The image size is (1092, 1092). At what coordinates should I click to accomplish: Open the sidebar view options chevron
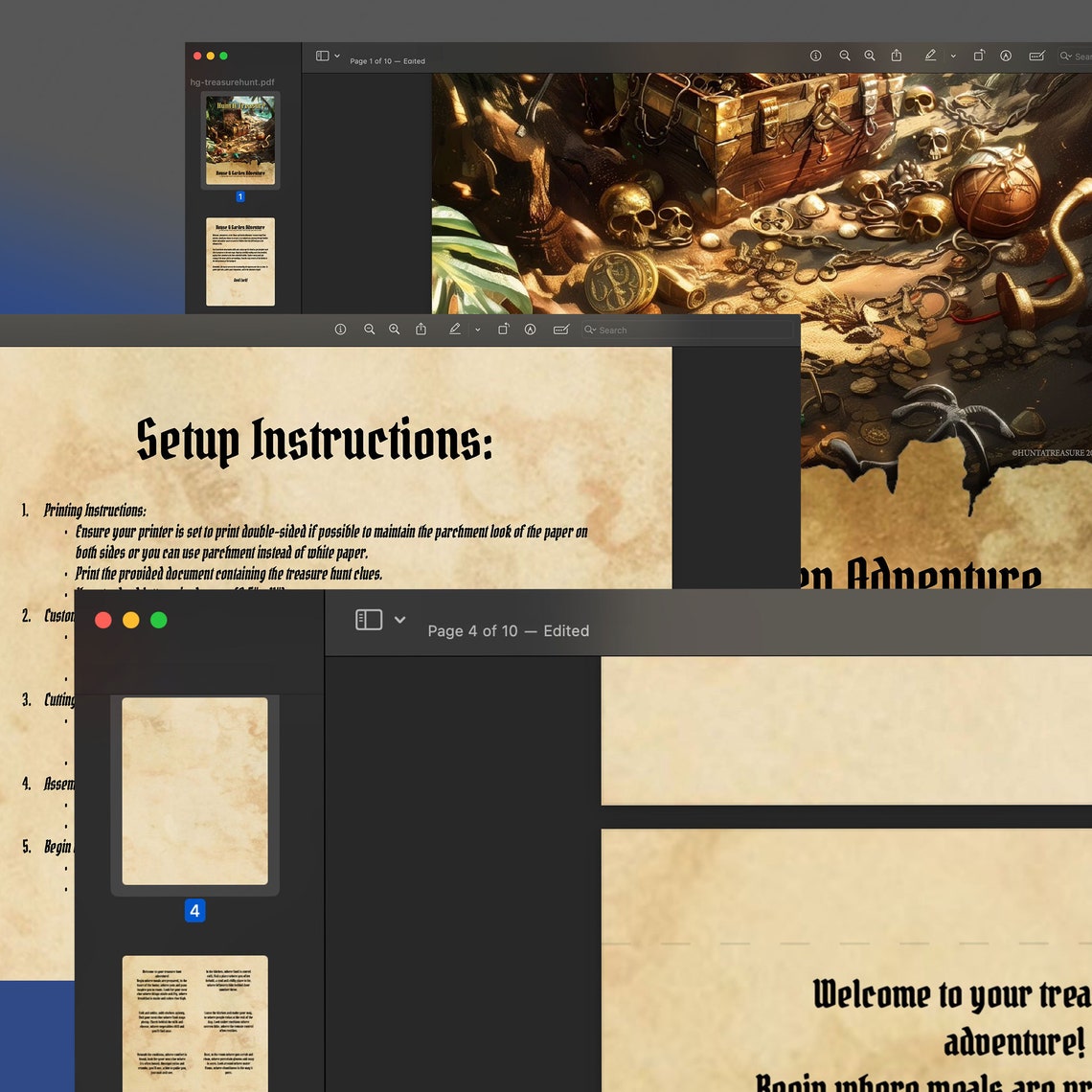[400, 620]
